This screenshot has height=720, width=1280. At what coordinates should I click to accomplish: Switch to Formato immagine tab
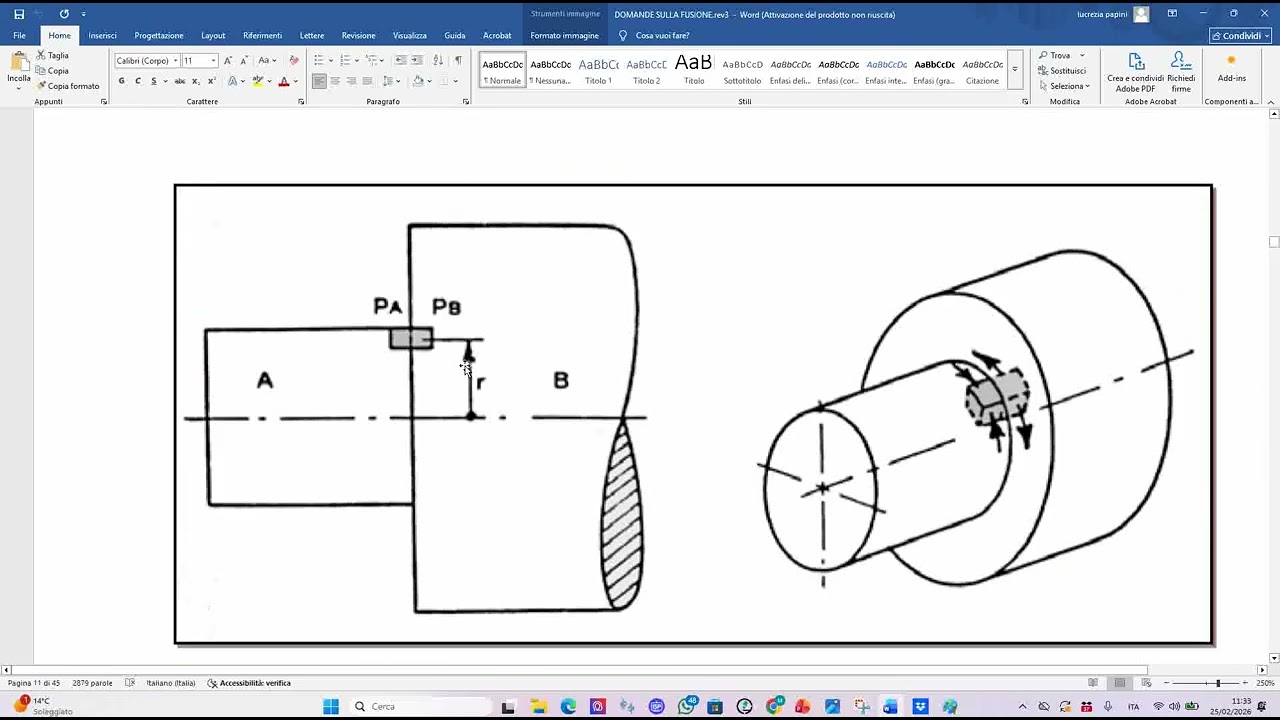pyautogui.click(x=564, y=35)
